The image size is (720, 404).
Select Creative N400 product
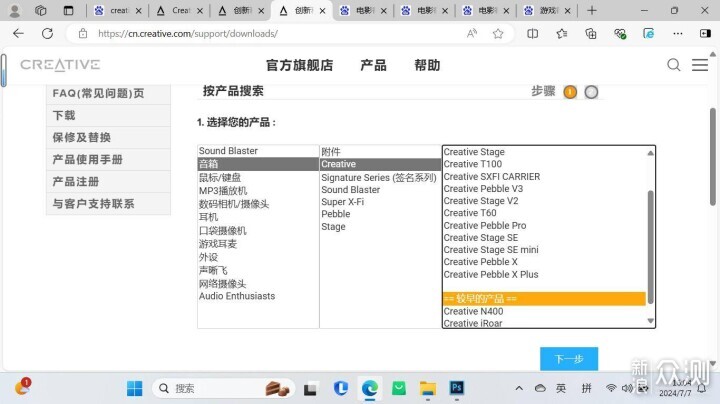coord(545,311)
